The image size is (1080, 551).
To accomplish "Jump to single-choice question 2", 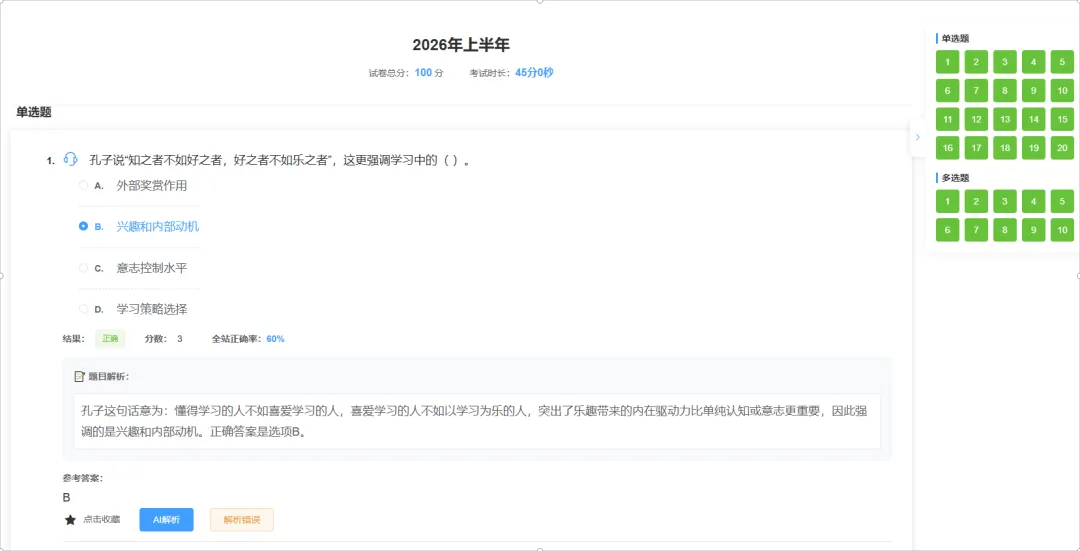I will pyautogui.click(x=977, y=62).
